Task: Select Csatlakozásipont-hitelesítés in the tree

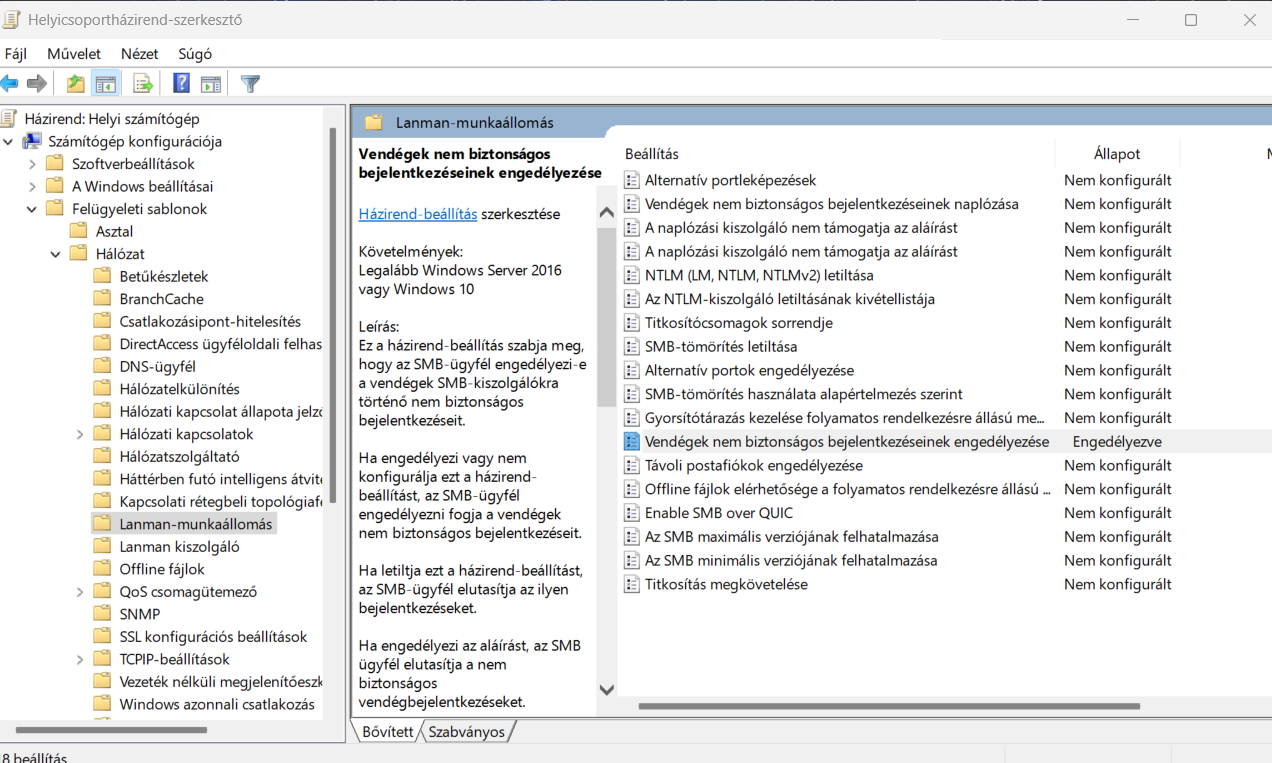Action: pos(210,321)
